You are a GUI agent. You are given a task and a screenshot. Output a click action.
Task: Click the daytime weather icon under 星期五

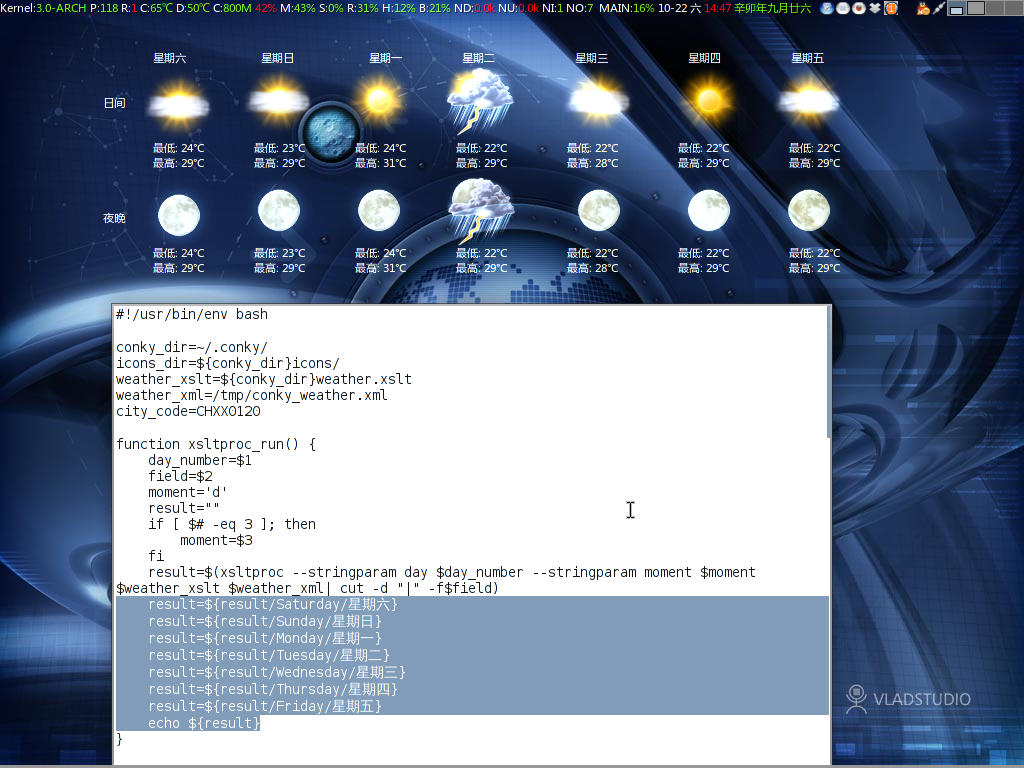click(809, 101)
